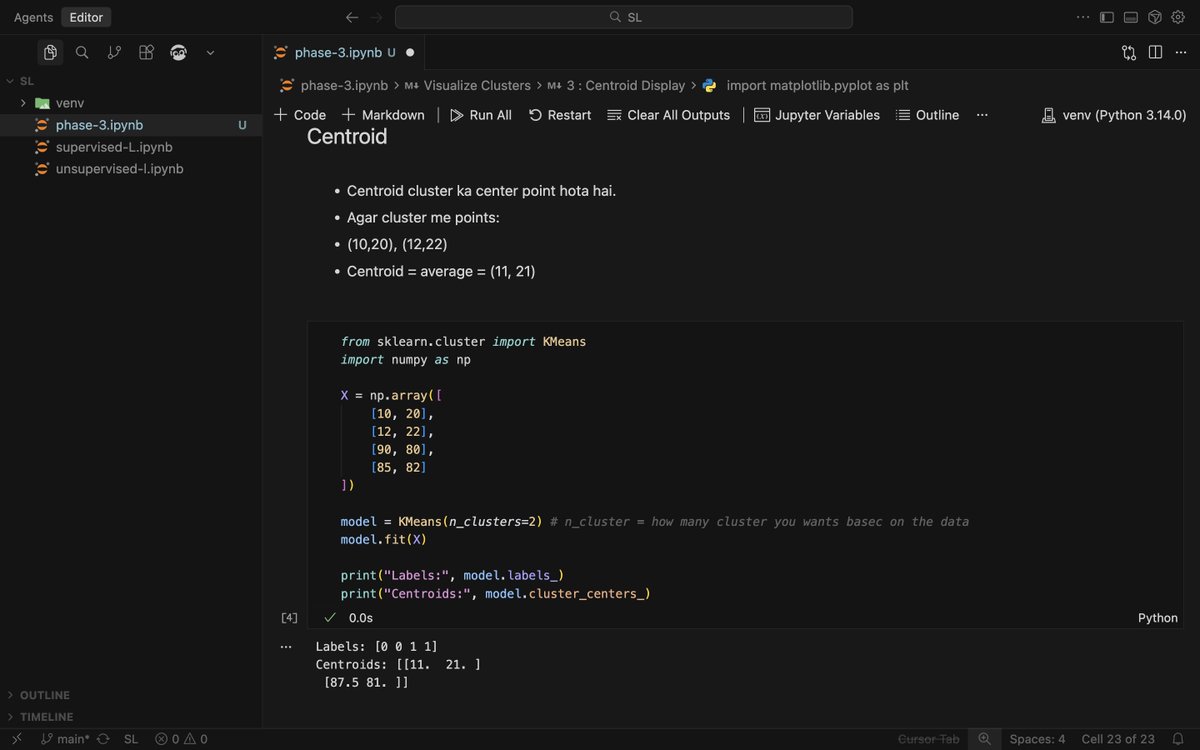
Task: Go forward with the right arrow
Action: click(x=377, y=17)
